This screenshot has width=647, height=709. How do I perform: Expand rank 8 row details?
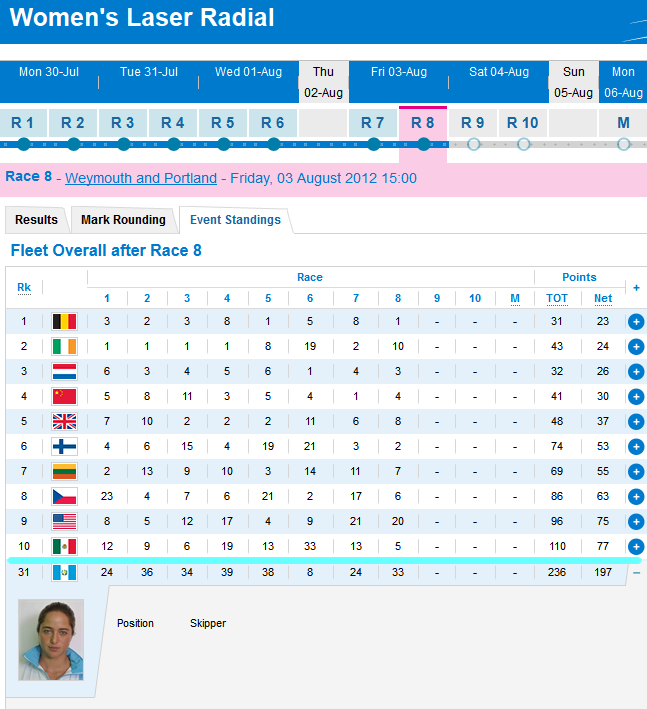[636, 496]
